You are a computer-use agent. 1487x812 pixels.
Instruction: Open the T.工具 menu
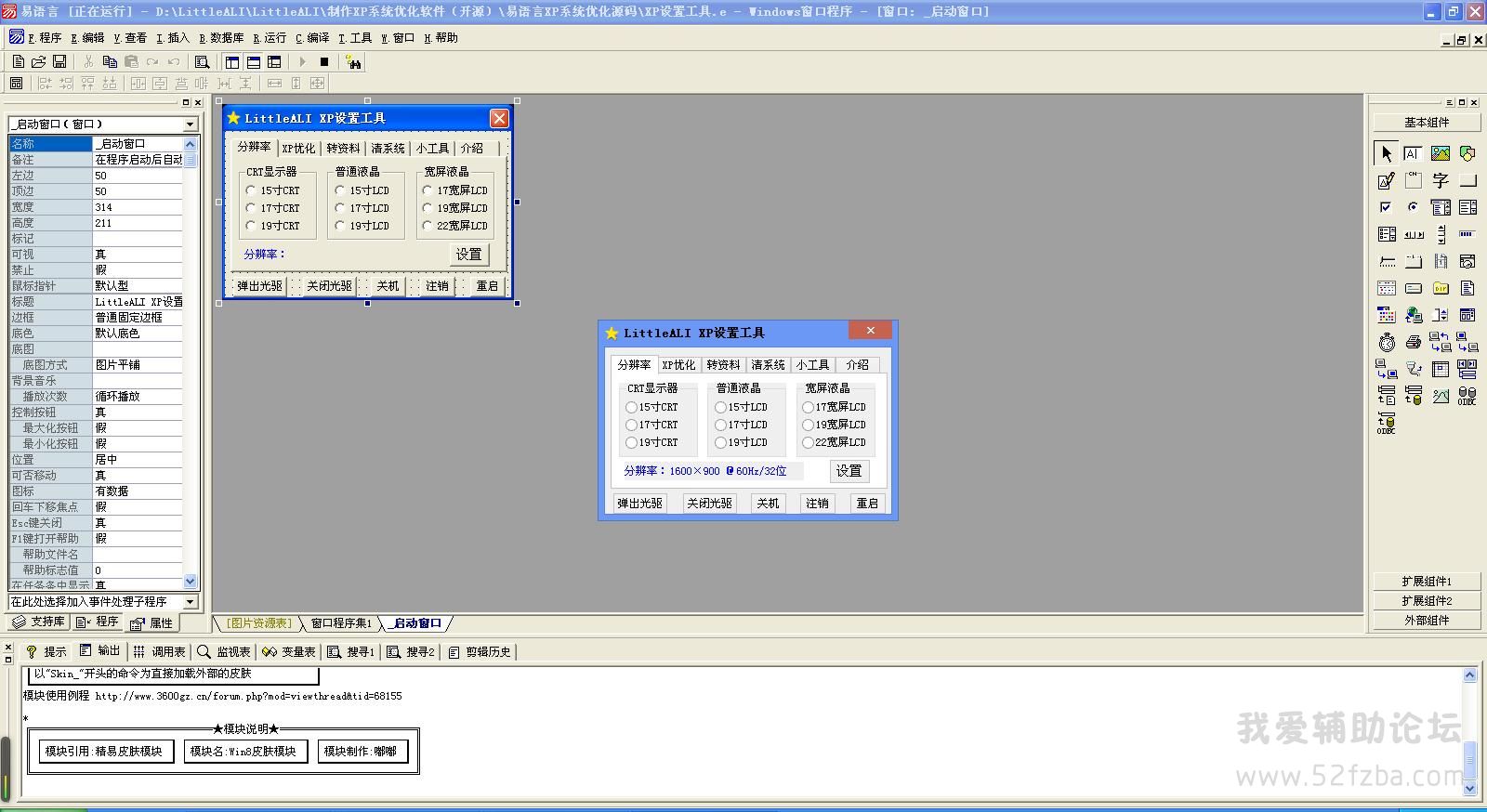[x=355, y=38]
